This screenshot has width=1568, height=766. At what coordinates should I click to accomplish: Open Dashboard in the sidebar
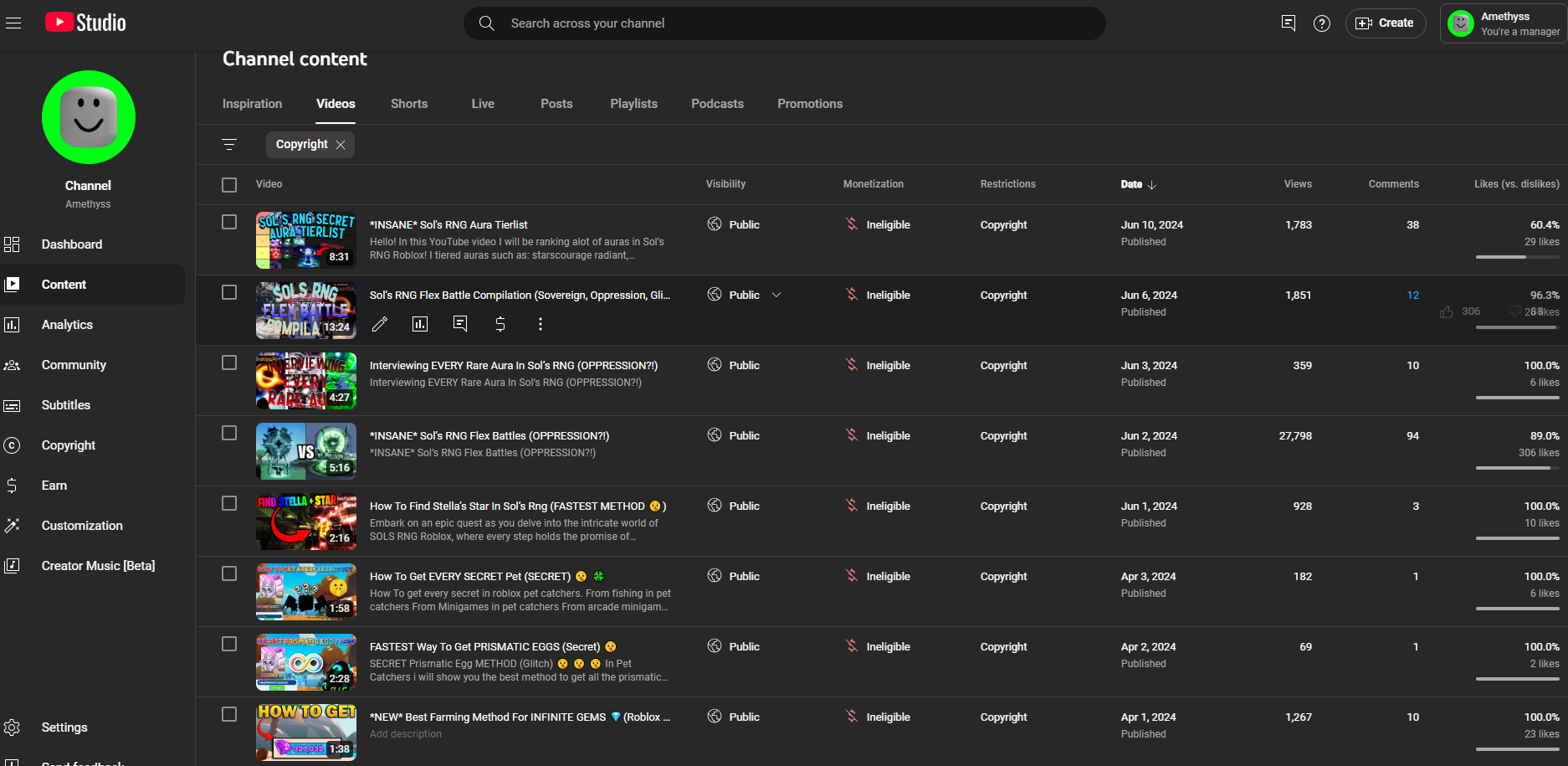click(x=92, y=244)
